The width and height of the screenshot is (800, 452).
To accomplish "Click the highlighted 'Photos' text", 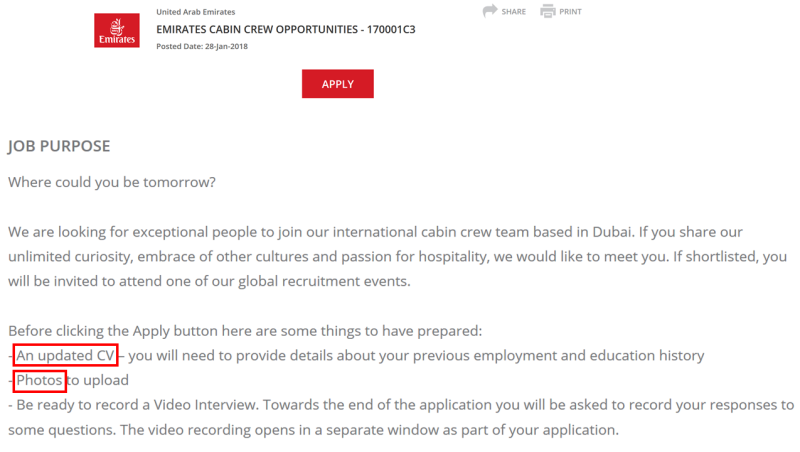I will [x=39, y=380].
